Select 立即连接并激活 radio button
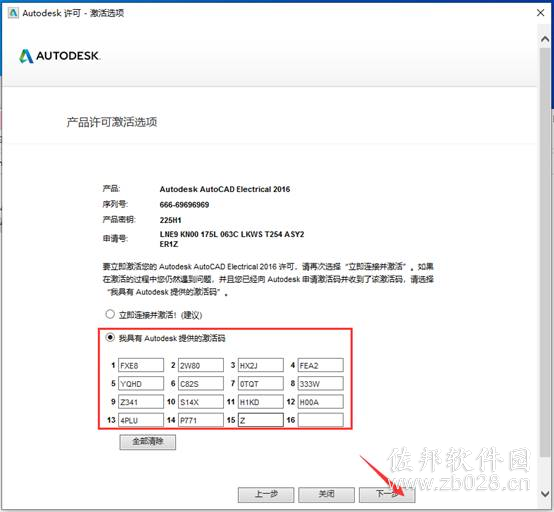This screenshot has width=554, height=512. point(110,314)
